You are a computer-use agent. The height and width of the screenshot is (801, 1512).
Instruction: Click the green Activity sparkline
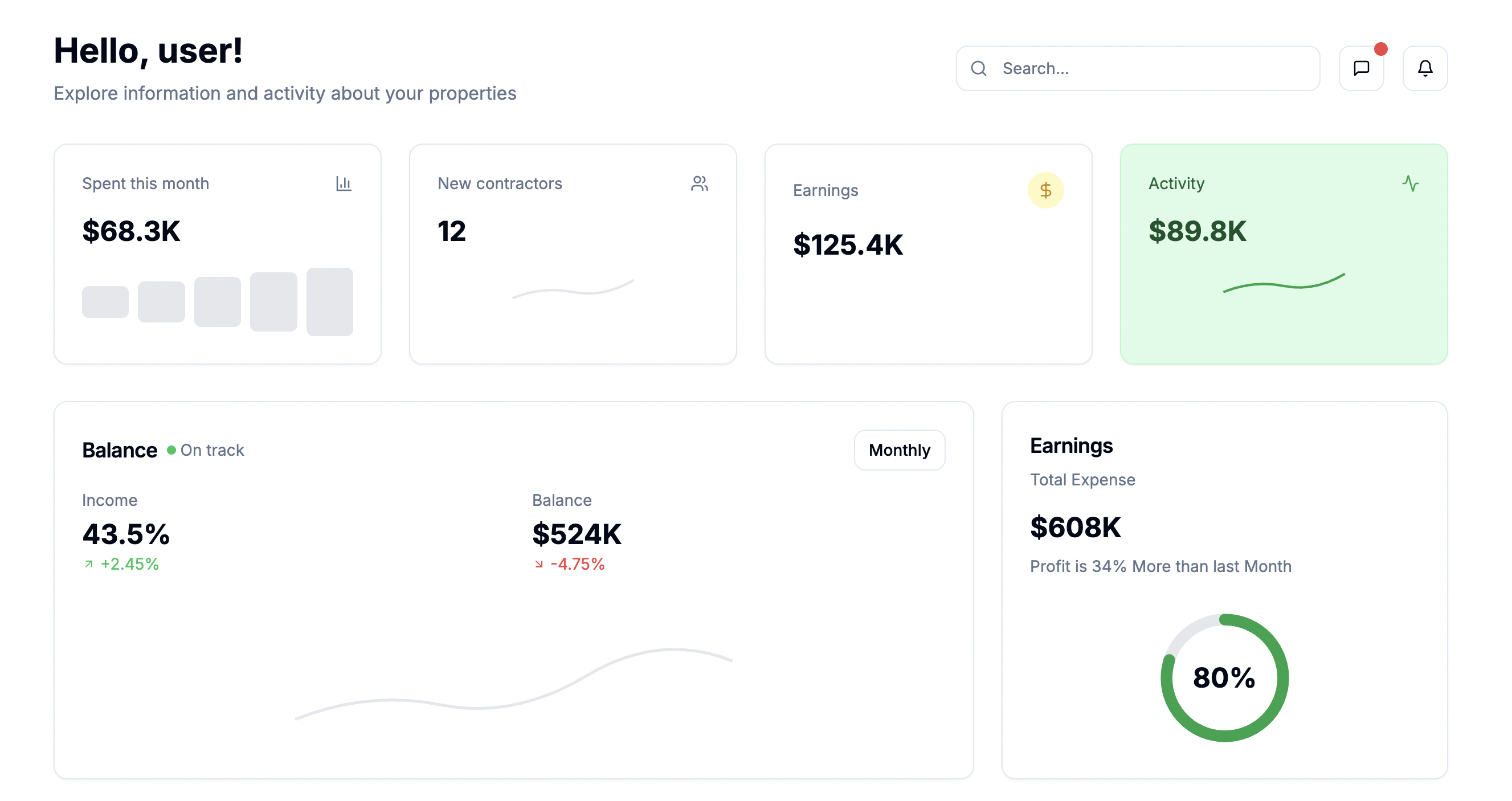point(1283,283)
